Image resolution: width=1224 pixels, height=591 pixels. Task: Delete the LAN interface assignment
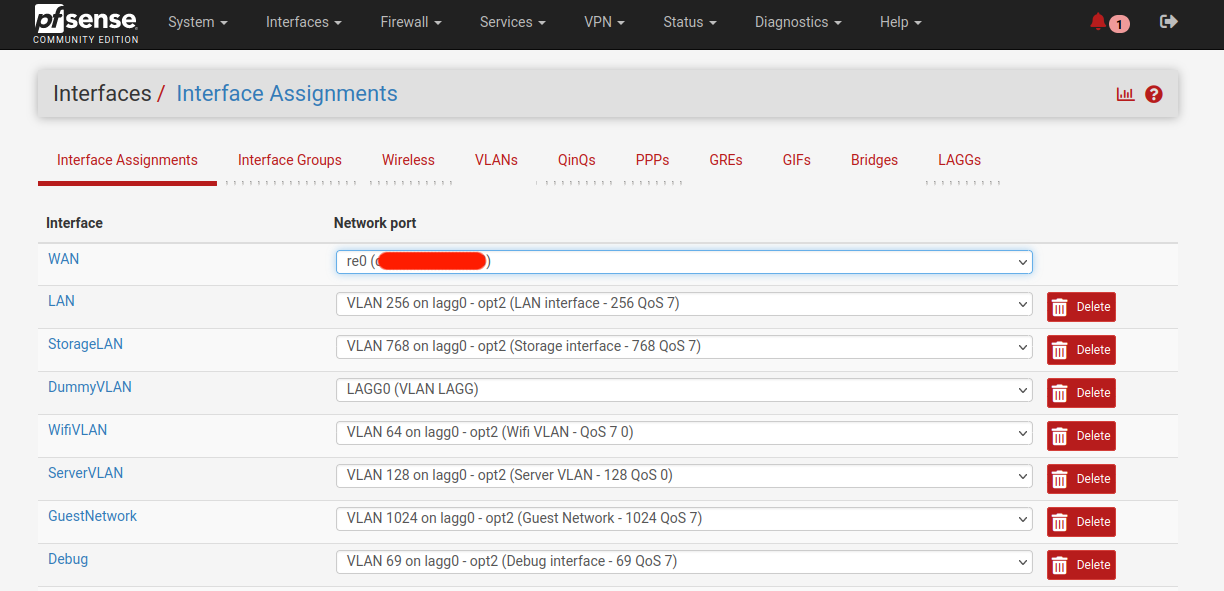[1081, 307]
